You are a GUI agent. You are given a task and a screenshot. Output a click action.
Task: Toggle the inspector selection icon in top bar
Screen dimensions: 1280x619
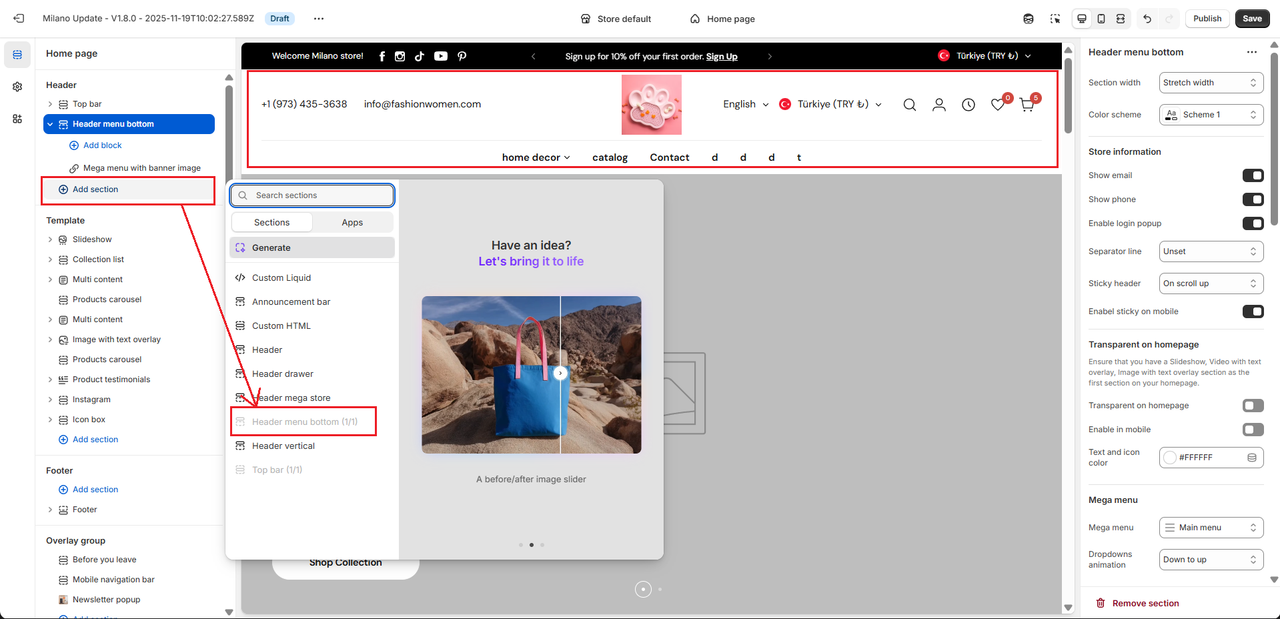1055,18
